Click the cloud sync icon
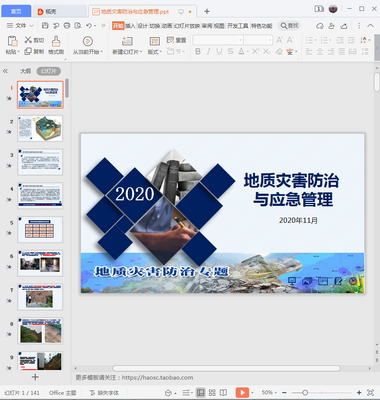The width and height of the screenshot is (380, 400). coord(320,26)
